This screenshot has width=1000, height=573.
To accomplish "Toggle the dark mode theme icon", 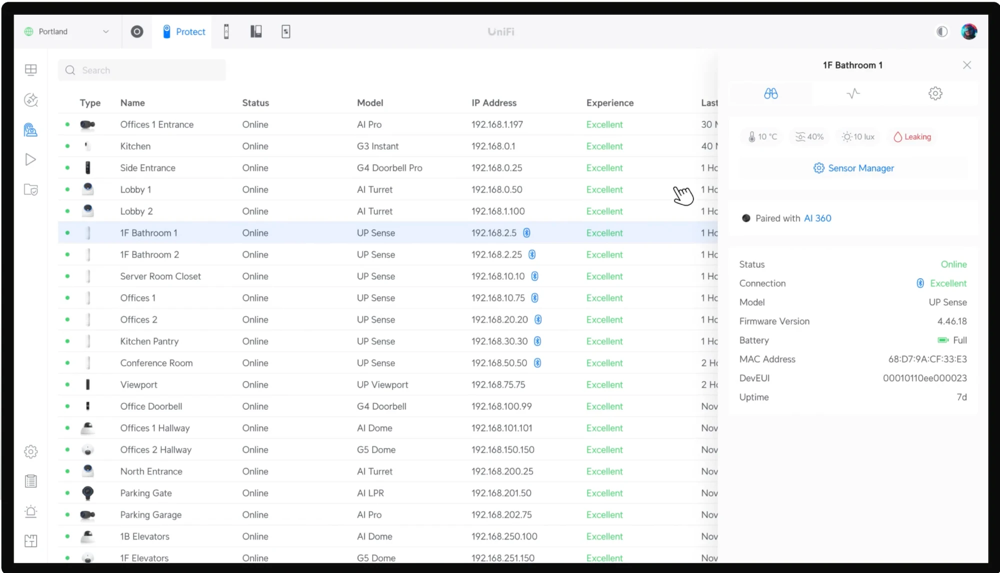I will click(942, 31).
